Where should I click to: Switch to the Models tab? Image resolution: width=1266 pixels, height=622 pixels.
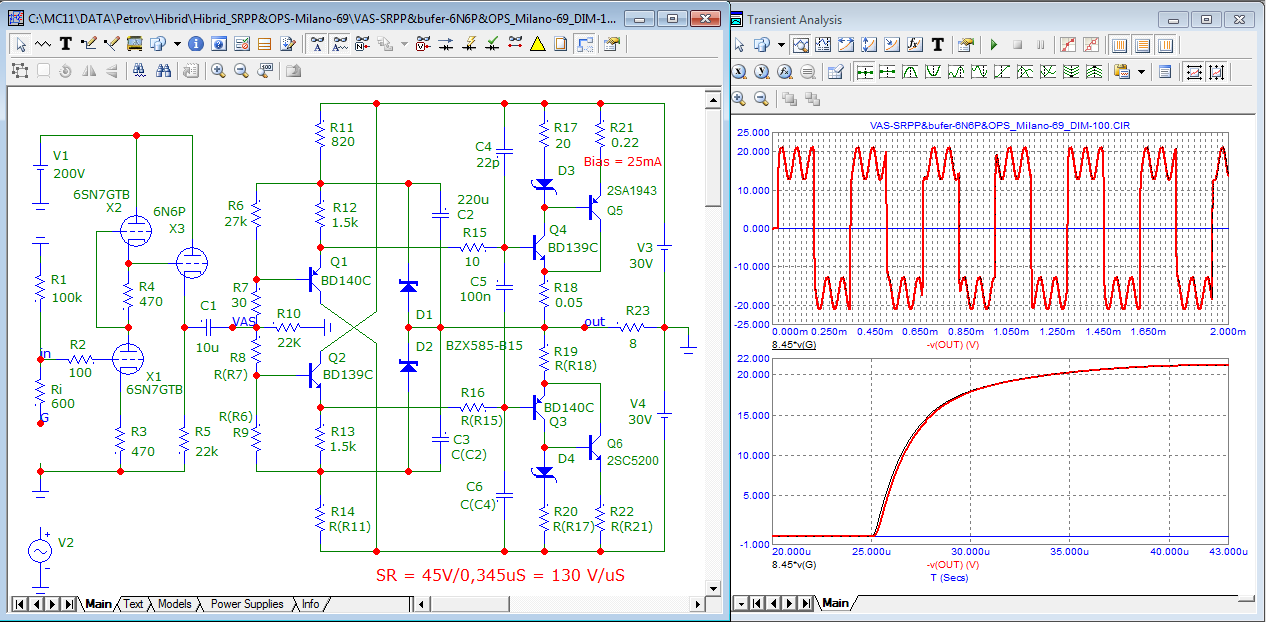pos(174,604)
